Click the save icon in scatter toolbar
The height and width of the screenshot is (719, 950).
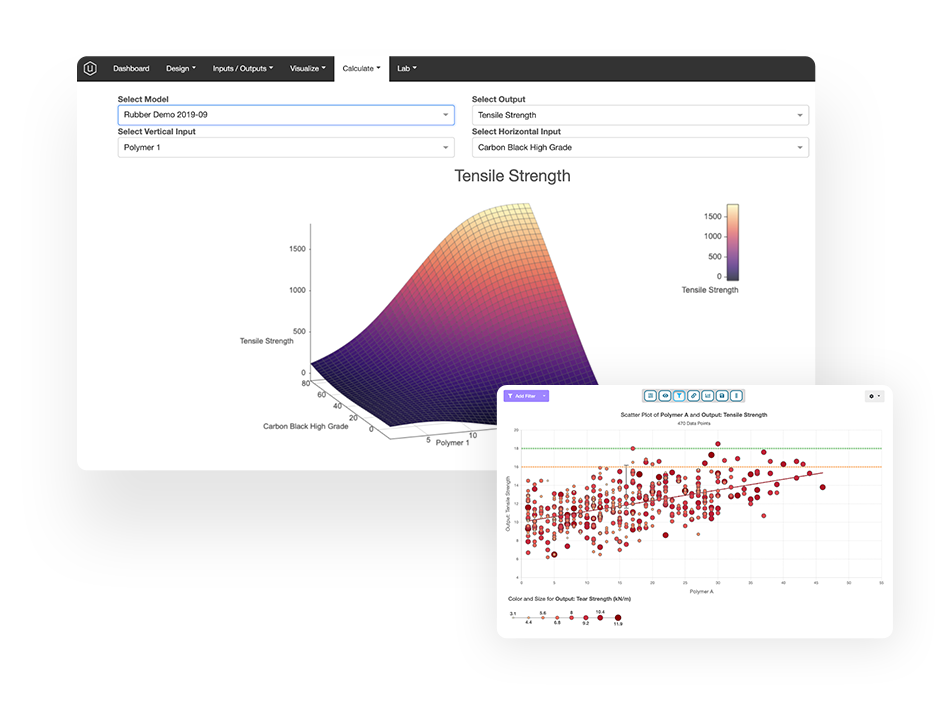coord(722,396)
